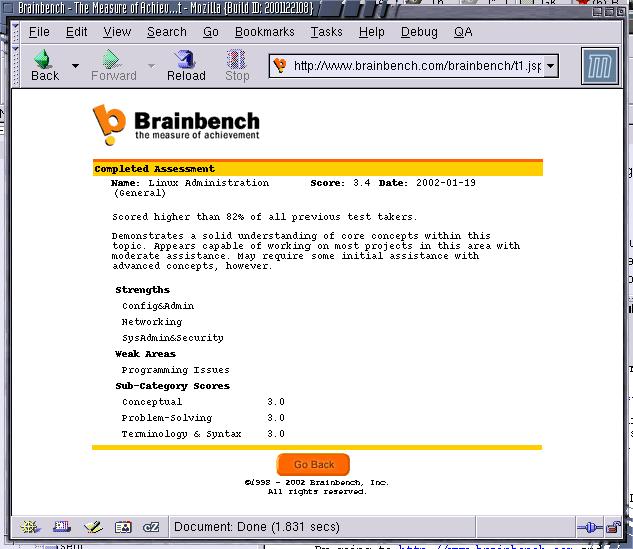The image size is (633, 549).
Task: Open the Help menu
Action: (371, 32)
